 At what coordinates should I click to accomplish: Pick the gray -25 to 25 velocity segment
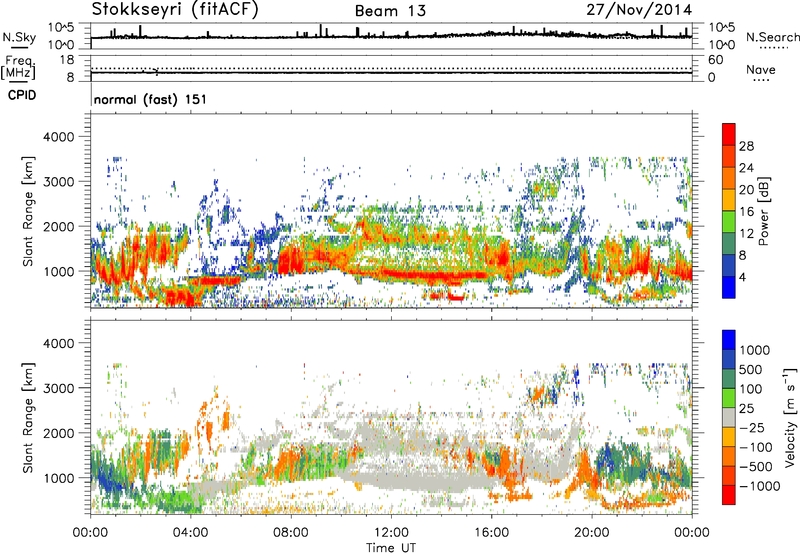729,418
